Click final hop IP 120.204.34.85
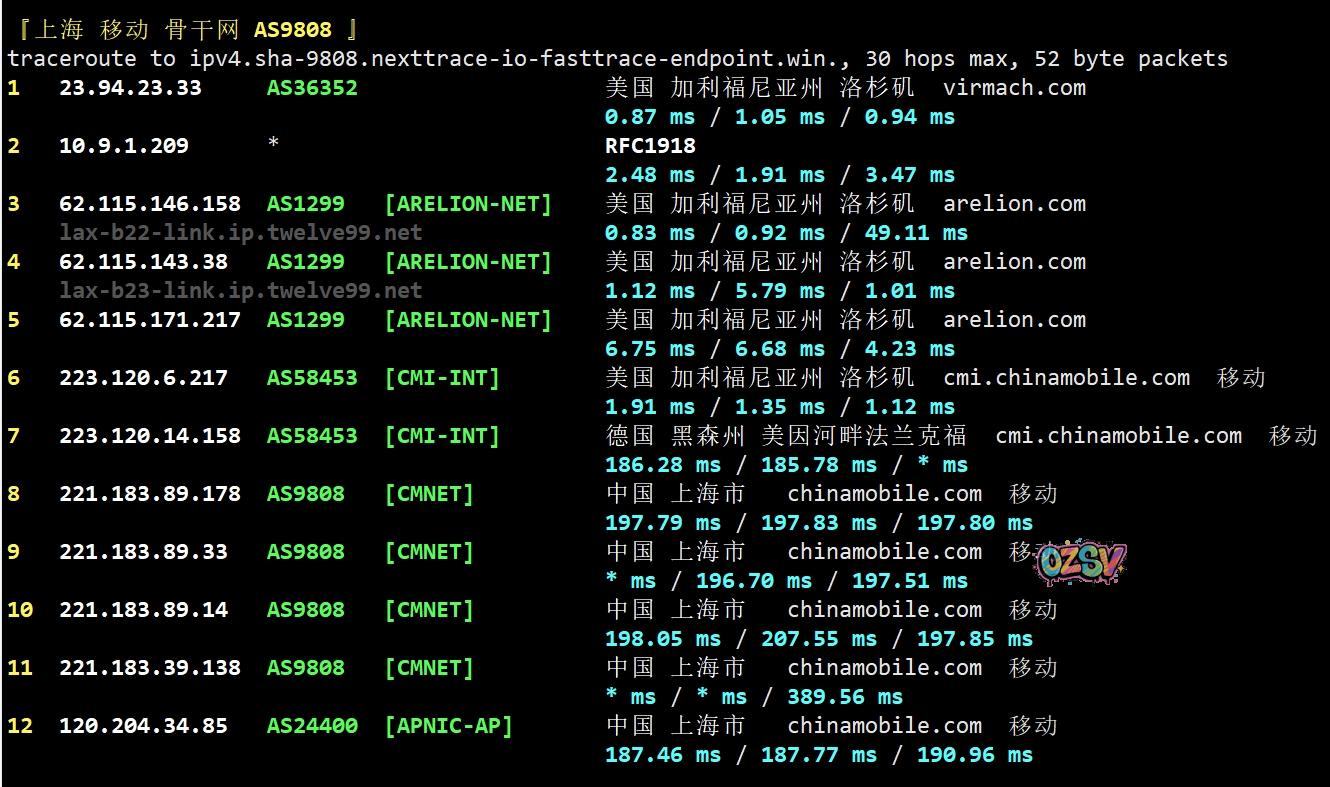 click(x=143, y=726)
